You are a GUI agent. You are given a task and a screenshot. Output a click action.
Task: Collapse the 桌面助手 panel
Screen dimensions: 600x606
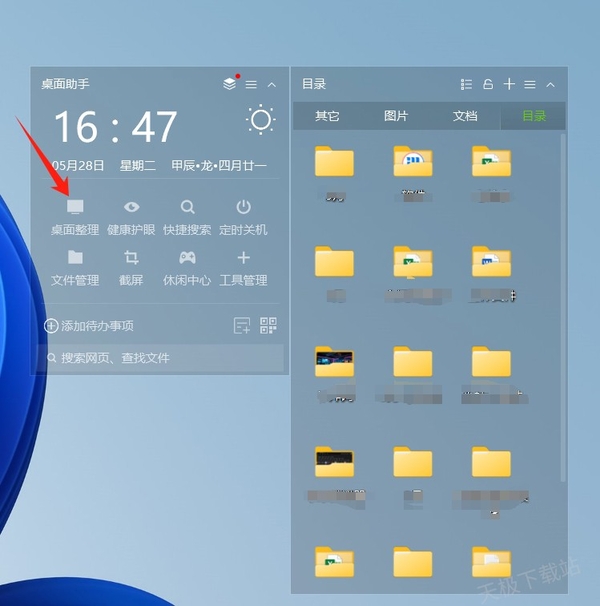pyautogui.click(x=272, y=85)
